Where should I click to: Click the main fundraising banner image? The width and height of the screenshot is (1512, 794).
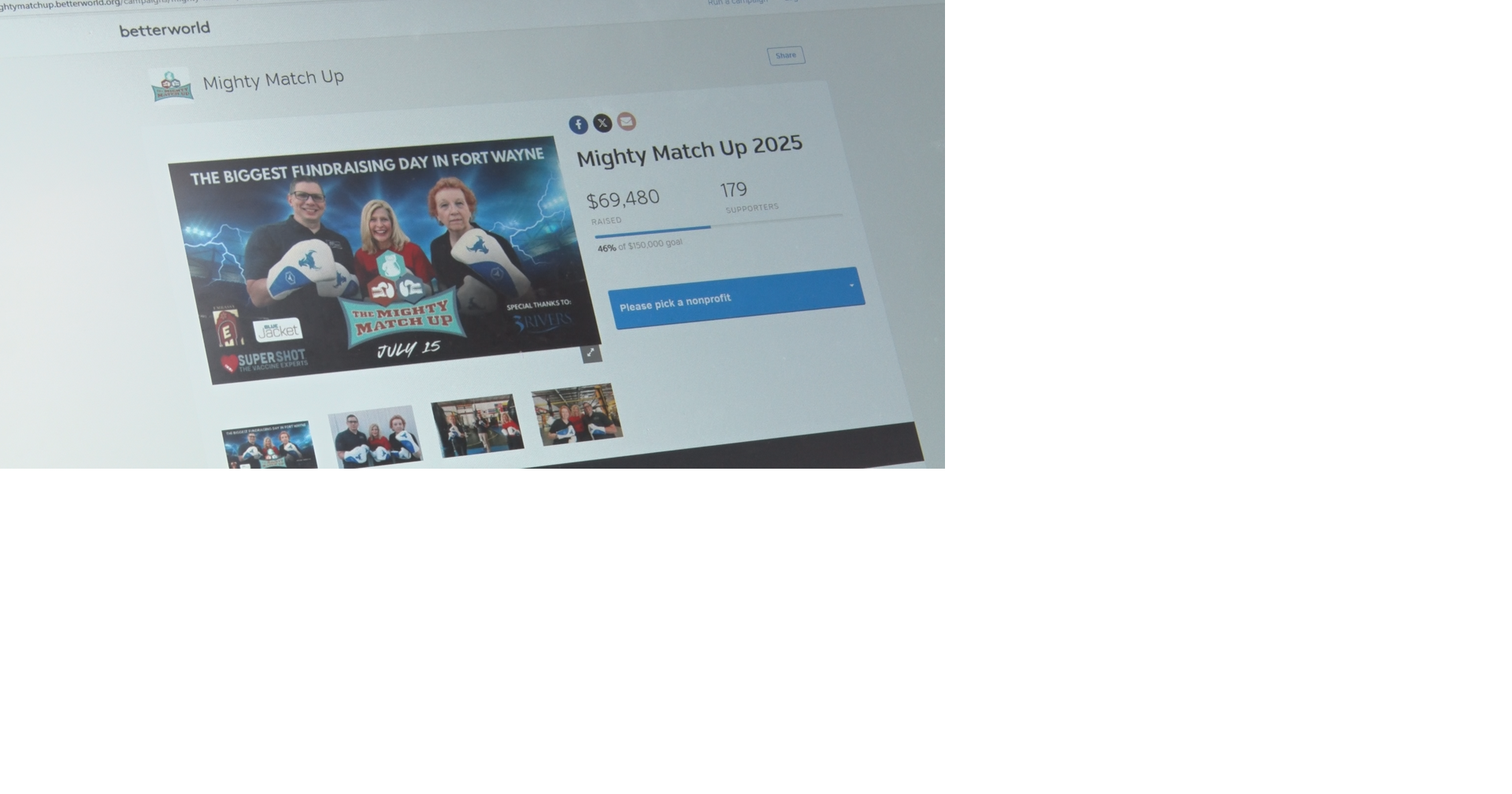tap(384, 260)
